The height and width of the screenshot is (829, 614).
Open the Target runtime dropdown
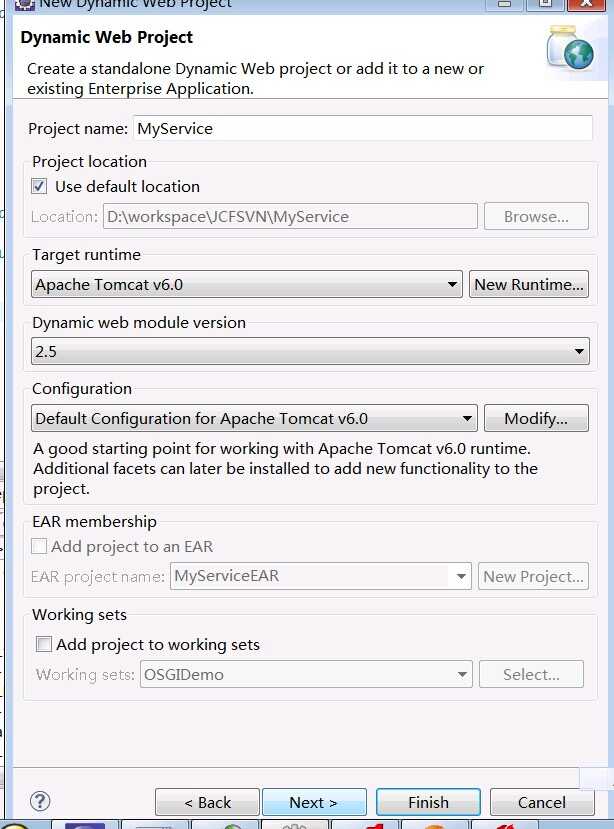click(x=246, y=284)
